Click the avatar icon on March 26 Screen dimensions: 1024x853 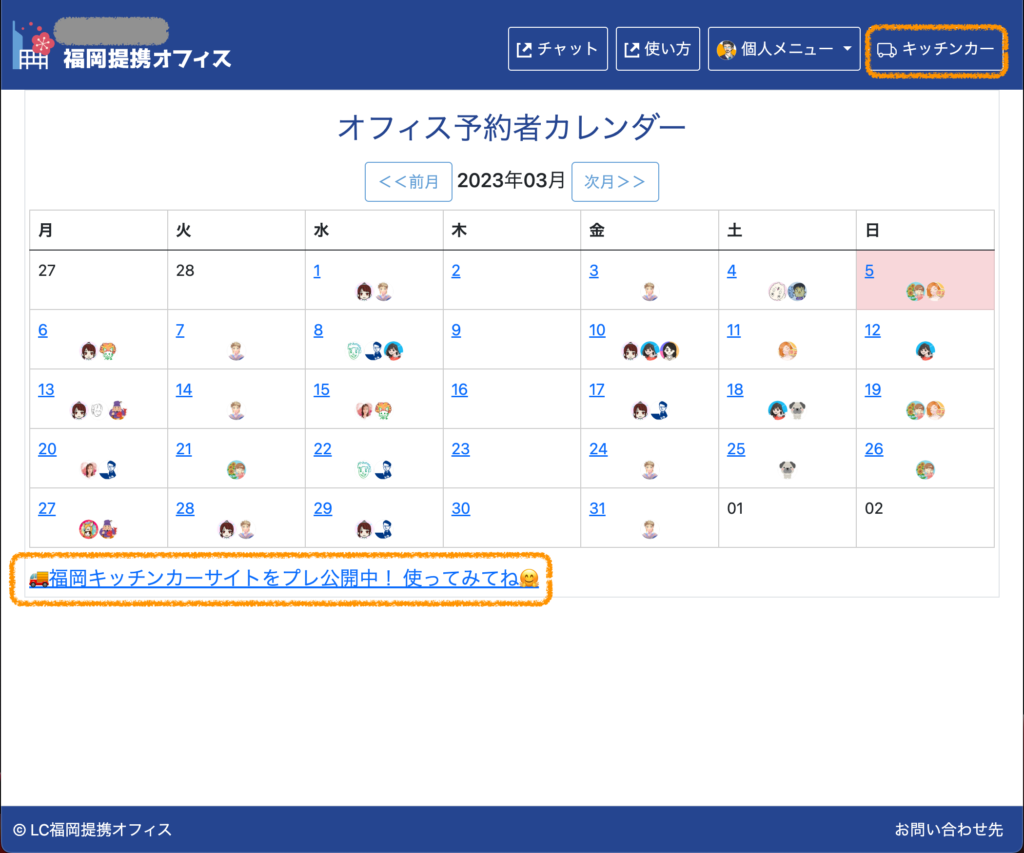[x=925, y=469]
